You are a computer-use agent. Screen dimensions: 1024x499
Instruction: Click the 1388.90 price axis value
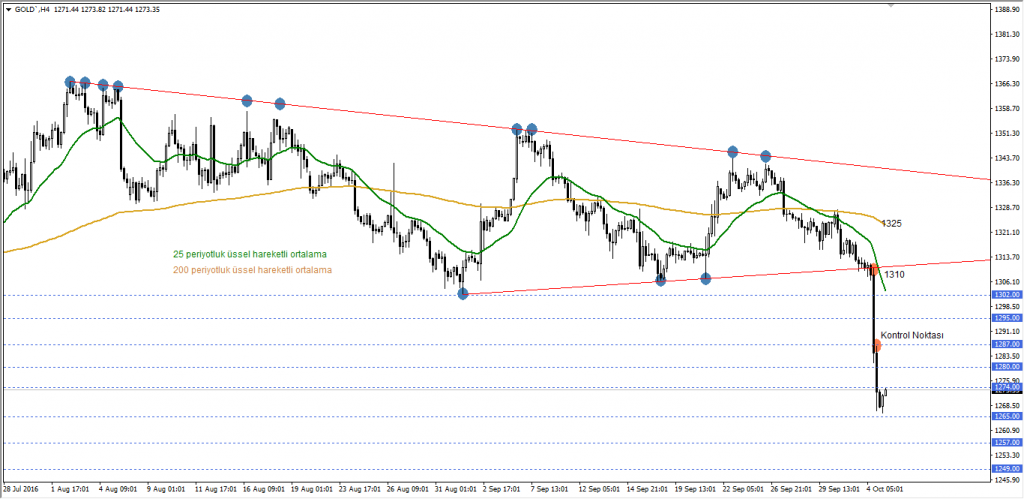point(1008,9)
